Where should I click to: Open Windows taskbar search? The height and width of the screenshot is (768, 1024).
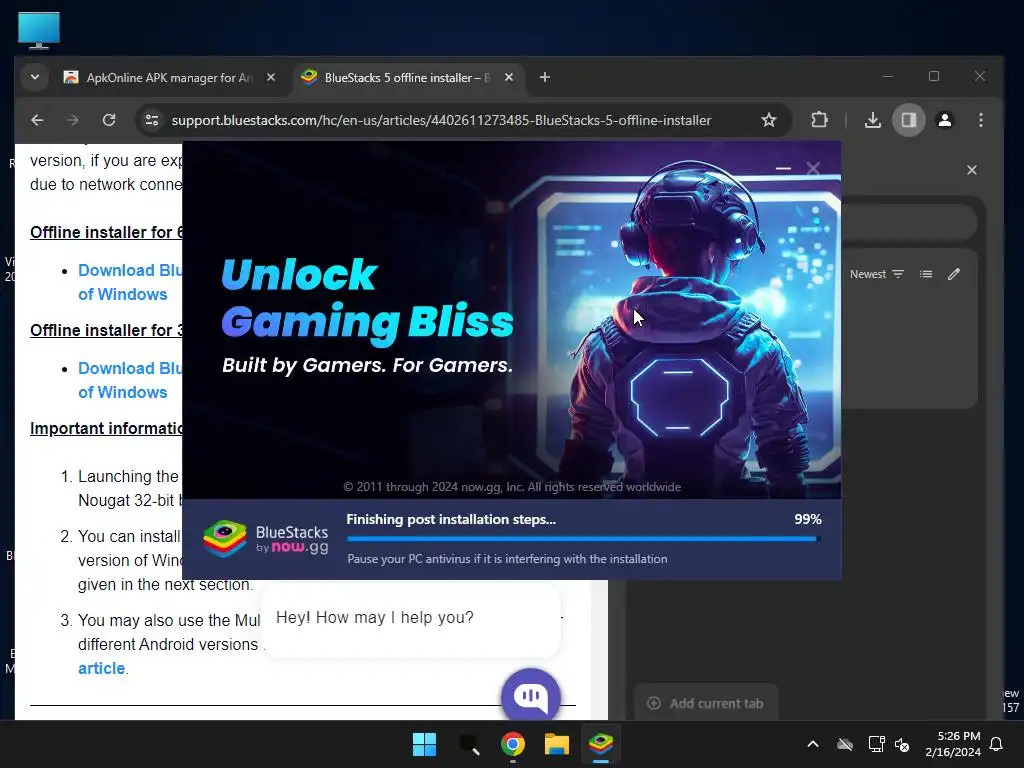pyautogui.click(x=469, y=744)
